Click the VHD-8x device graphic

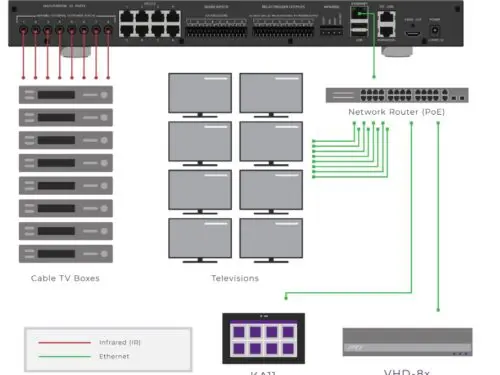coord(407,342)
